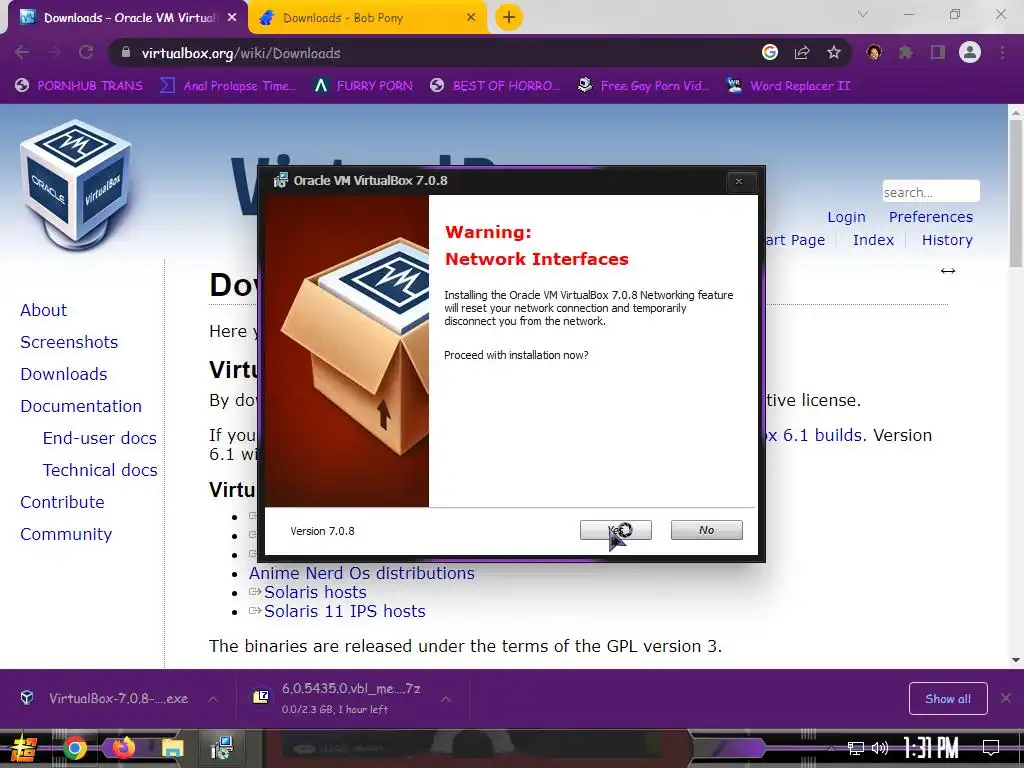Switch to the Downloads - Bob Pony tab
Screen dimensions: 1024x768
[366, 18]
